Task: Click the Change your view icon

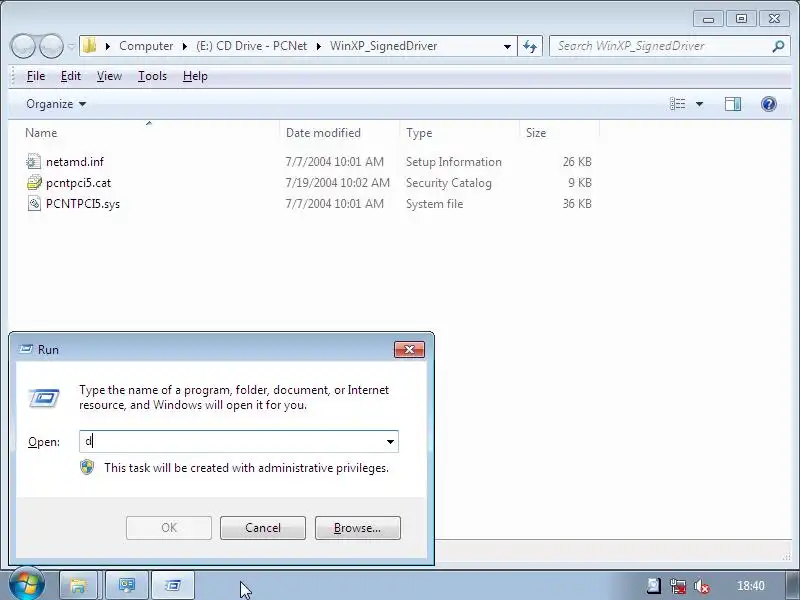Action: click(678, 104)
